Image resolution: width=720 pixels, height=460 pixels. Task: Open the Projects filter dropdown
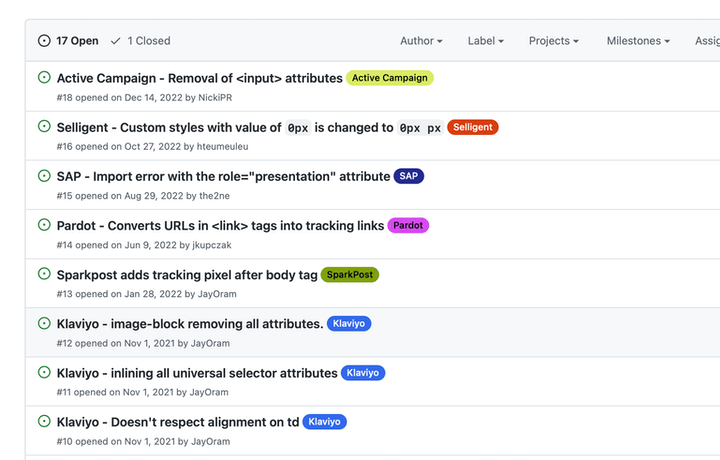554,41
